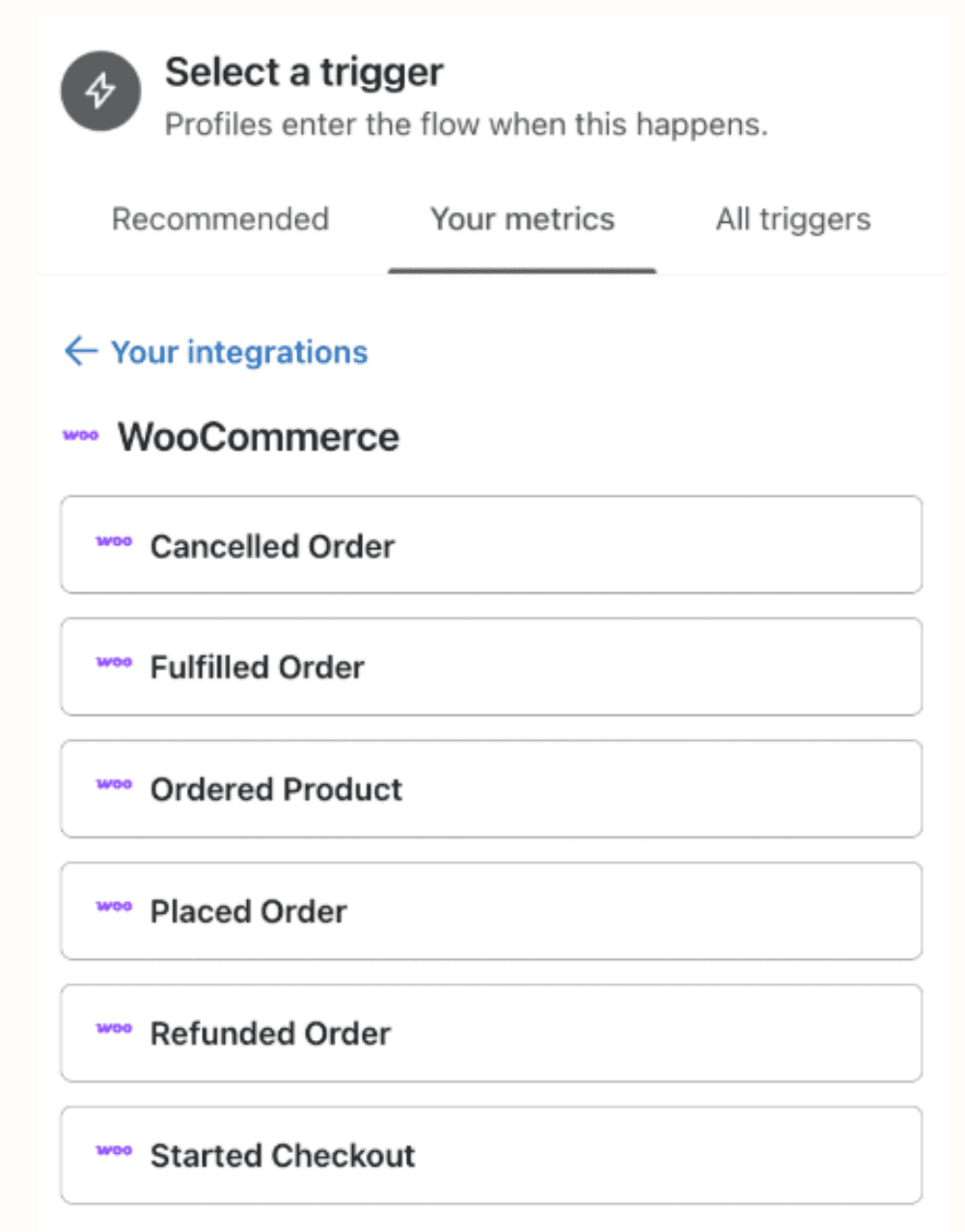Click the Woo icon in Ordered Product row

[114, 785]
